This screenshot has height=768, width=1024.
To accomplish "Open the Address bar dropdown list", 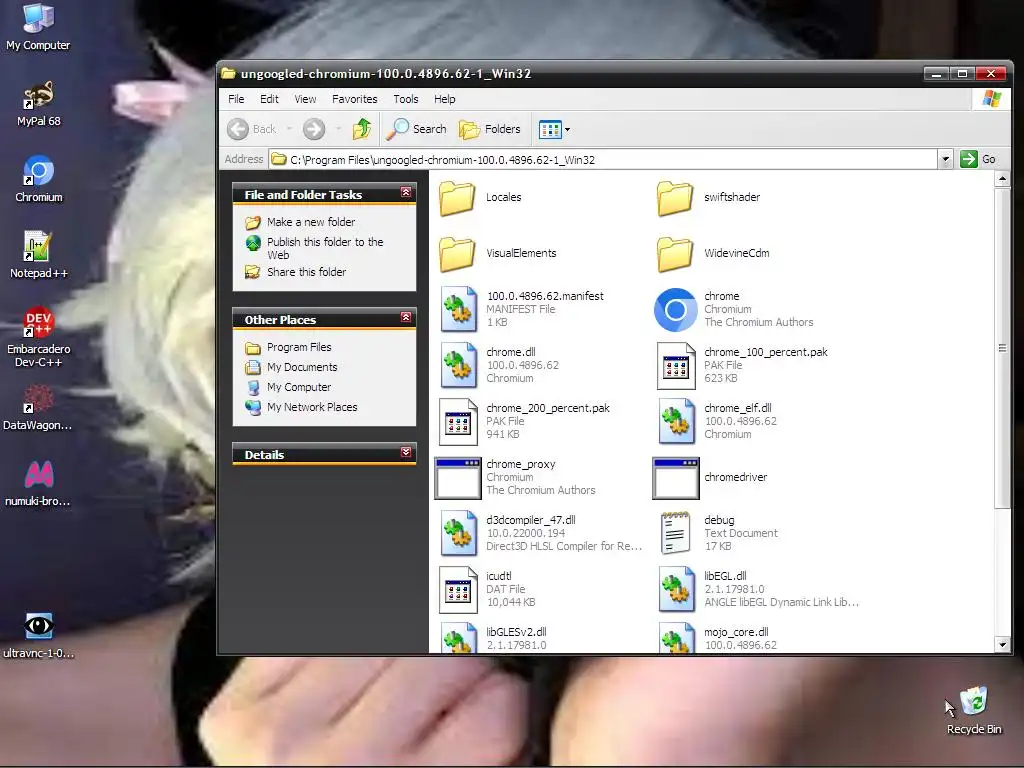I will 945,159.
